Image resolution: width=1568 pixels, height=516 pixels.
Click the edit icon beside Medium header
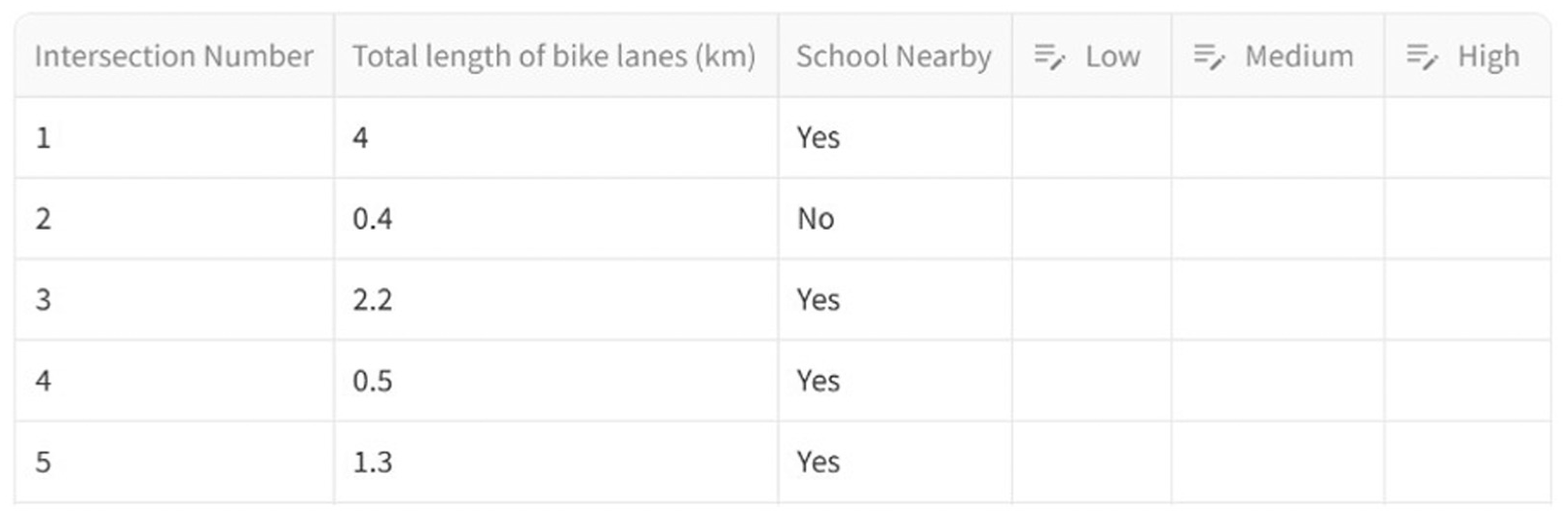tap(1209, 56)
